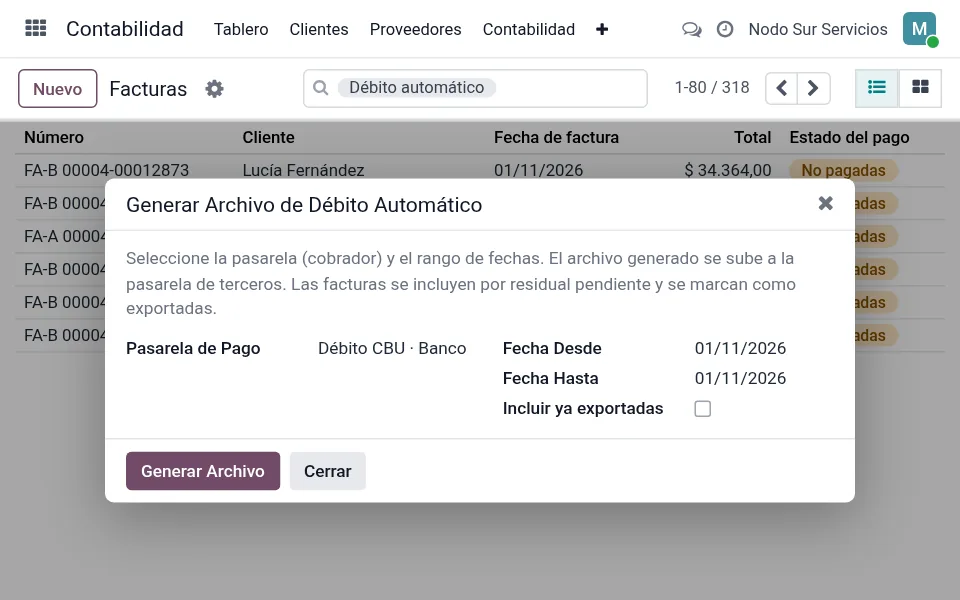Click the Nuevo button
The image size is (960, 600).
[x=58, y=89]
